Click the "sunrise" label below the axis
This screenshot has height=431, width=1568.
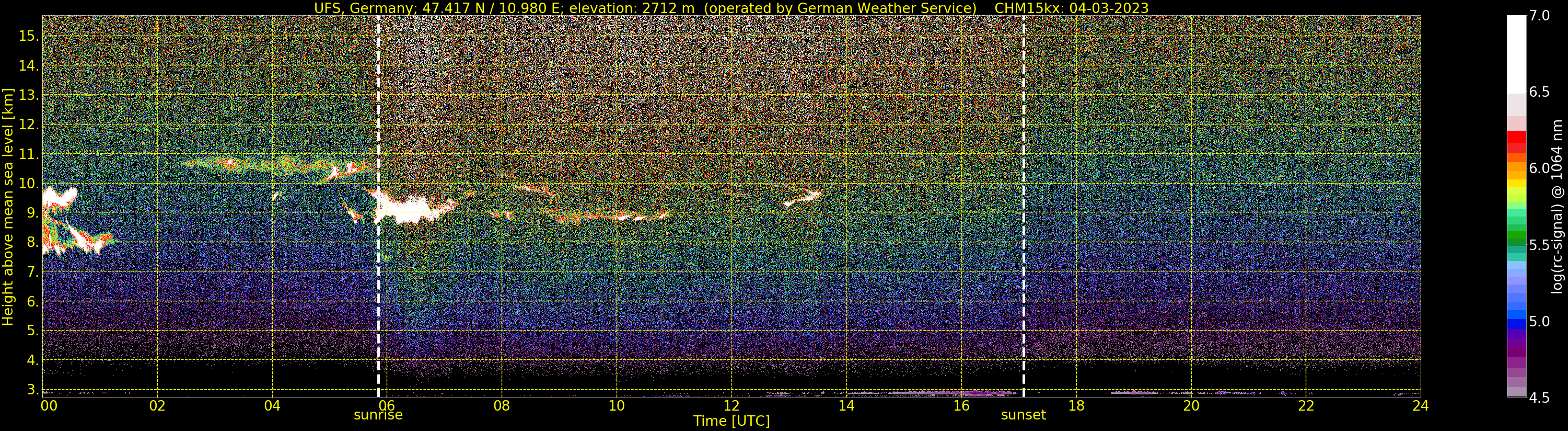pos(378,415)
